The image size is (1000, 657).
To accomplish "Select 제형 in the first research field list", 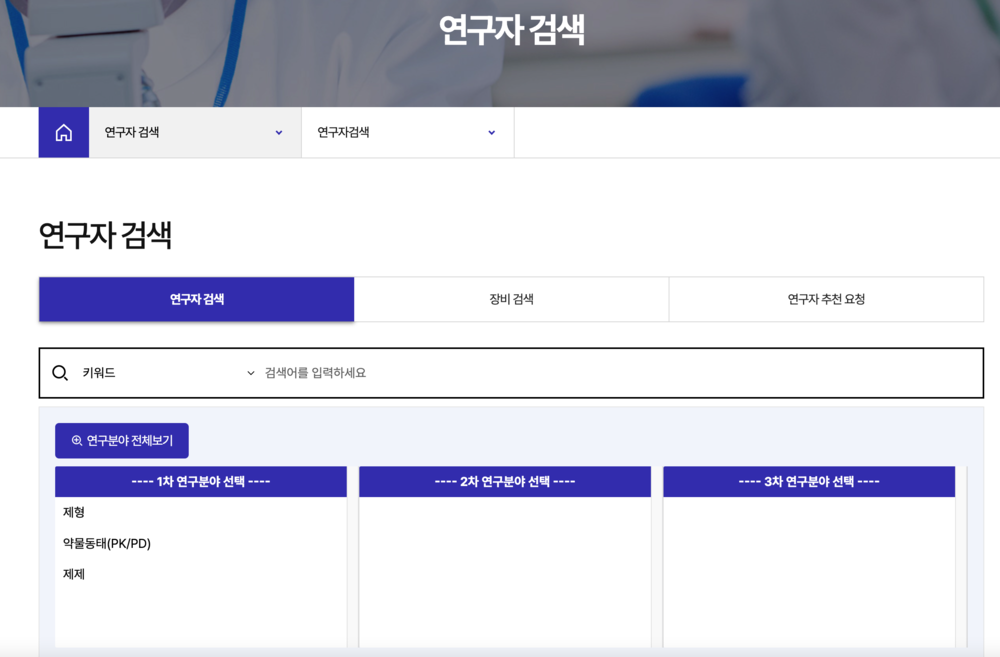I will click(x=74, y=512).
